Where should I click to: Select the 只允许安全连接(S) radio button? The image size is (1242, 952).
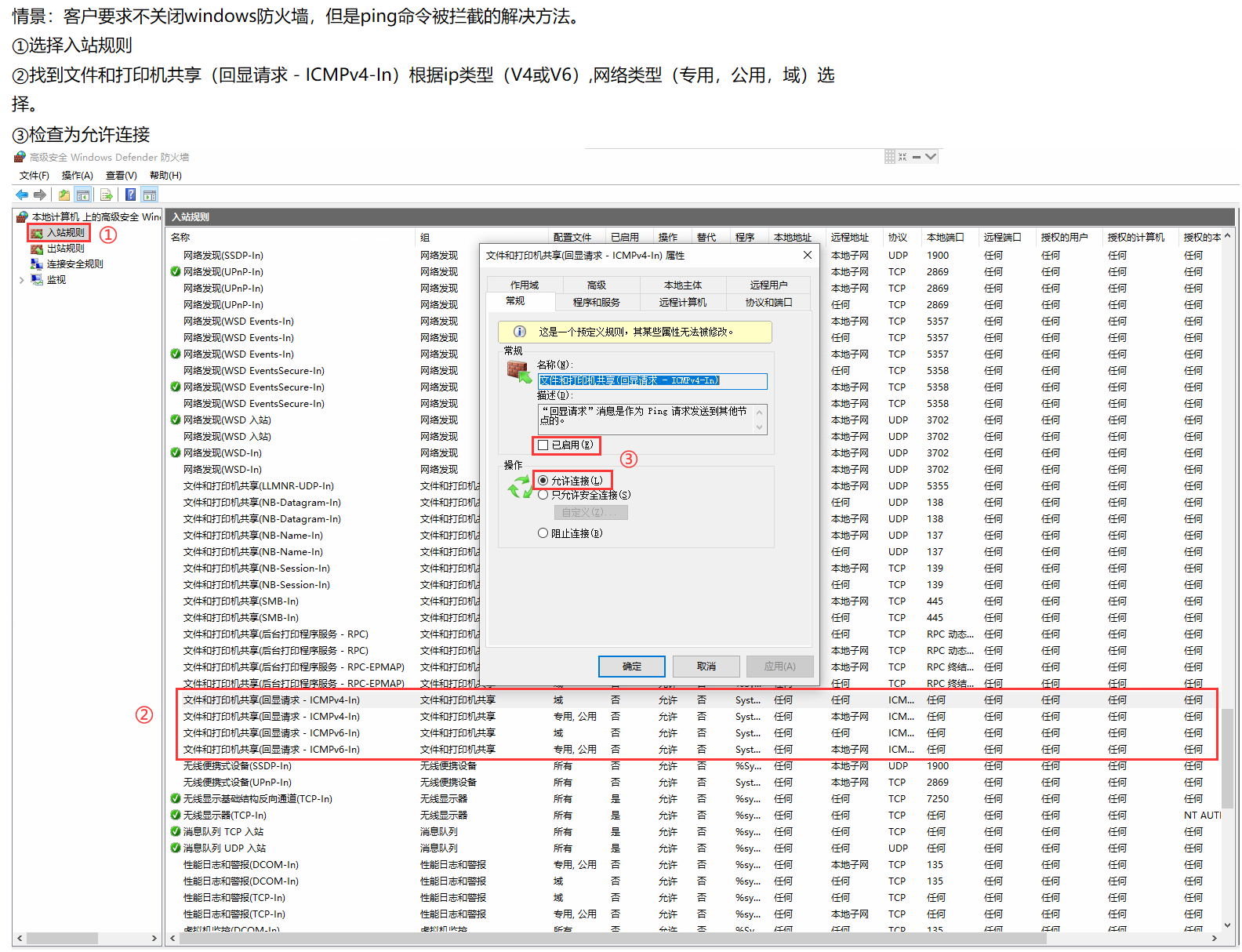tap(543, 495)
